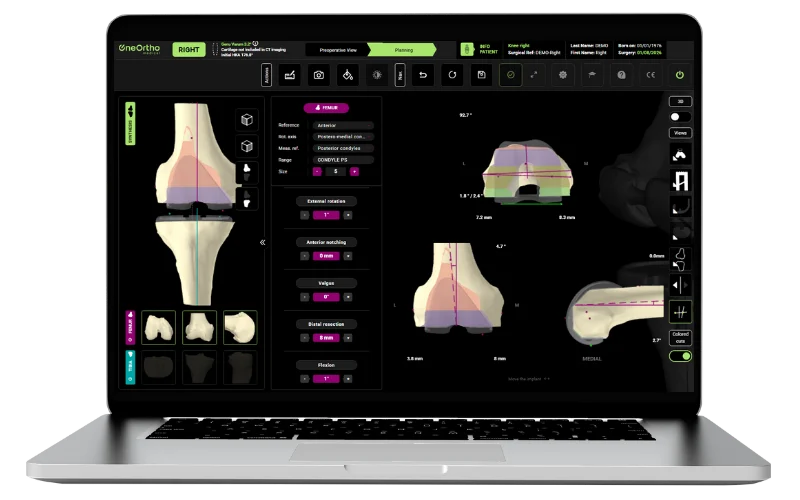
Task: Increase Distal resection value
Action: click(348, 338)
